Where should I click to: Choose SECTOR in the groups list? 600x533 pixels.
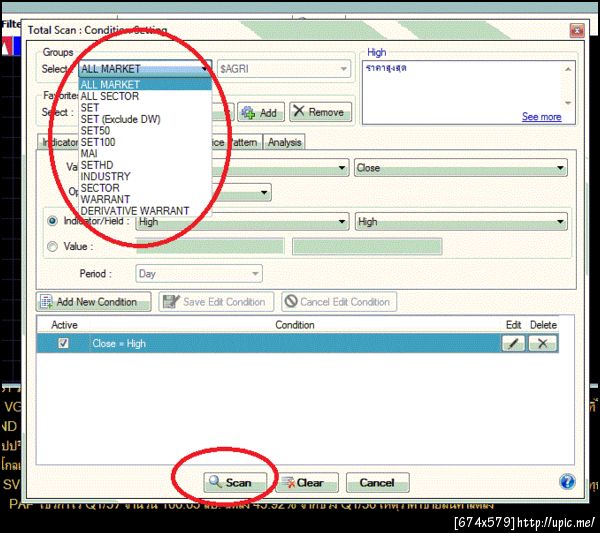click(145, 188)
